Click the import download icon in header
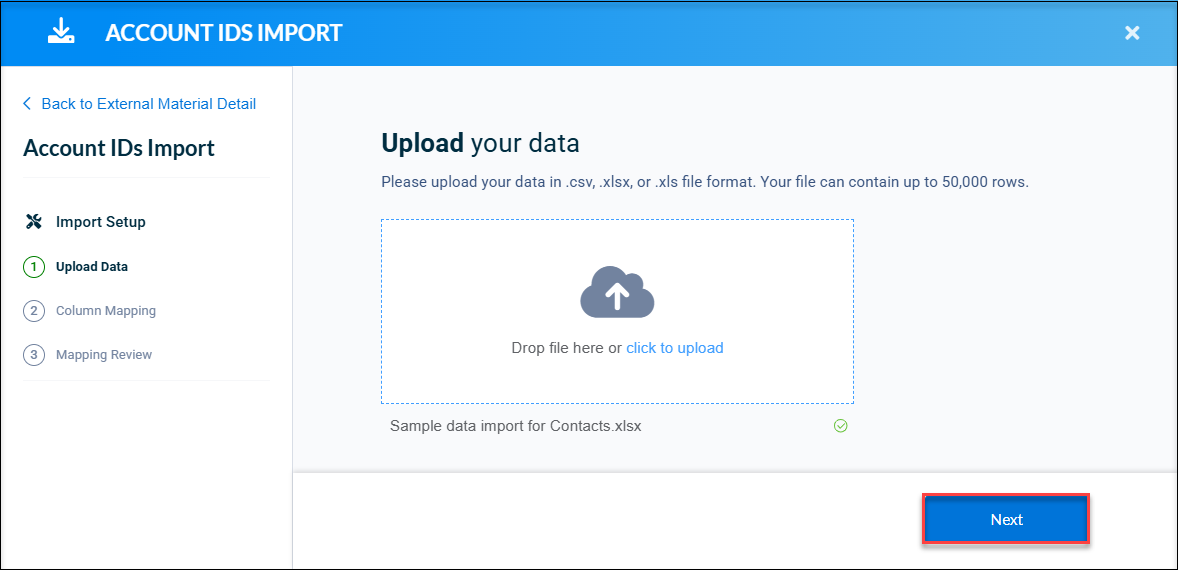Image resolution: width=1178 pixels, height=570 pixels. (59, 31)
